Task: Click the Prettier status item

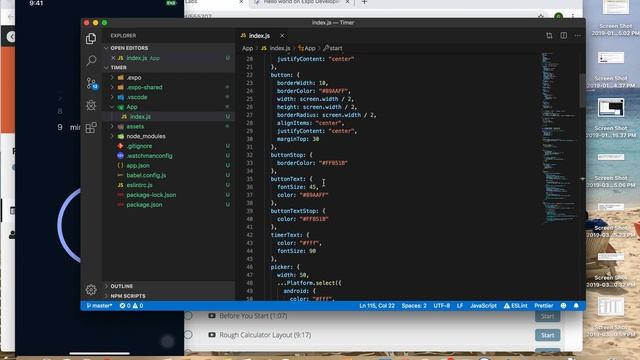Action: (x=544, y=305)
